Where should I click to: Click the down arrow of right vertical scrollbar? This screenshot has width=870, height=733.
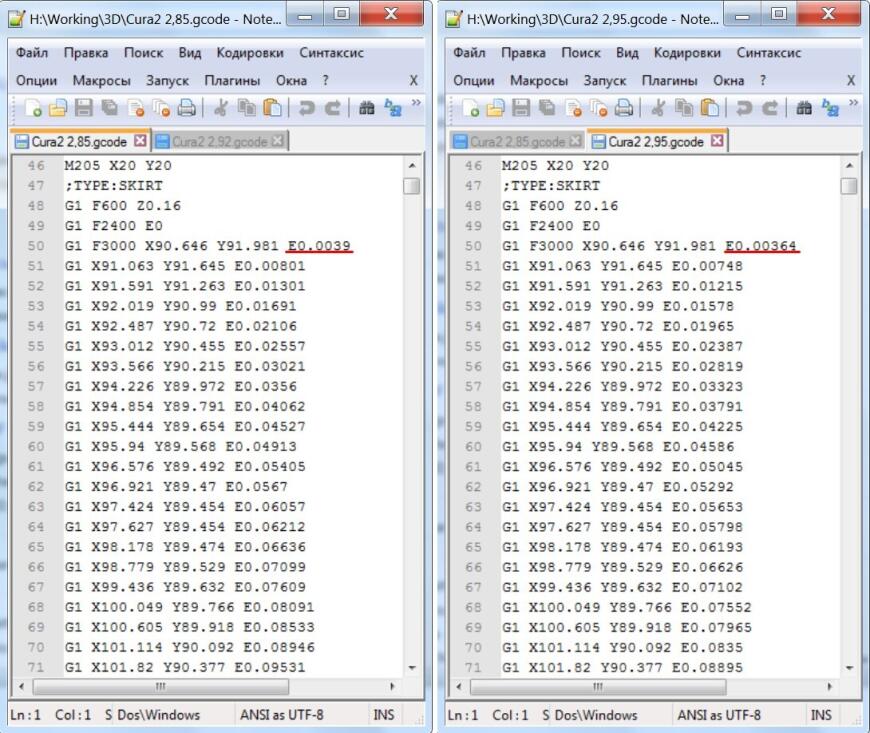click(849, 668)
